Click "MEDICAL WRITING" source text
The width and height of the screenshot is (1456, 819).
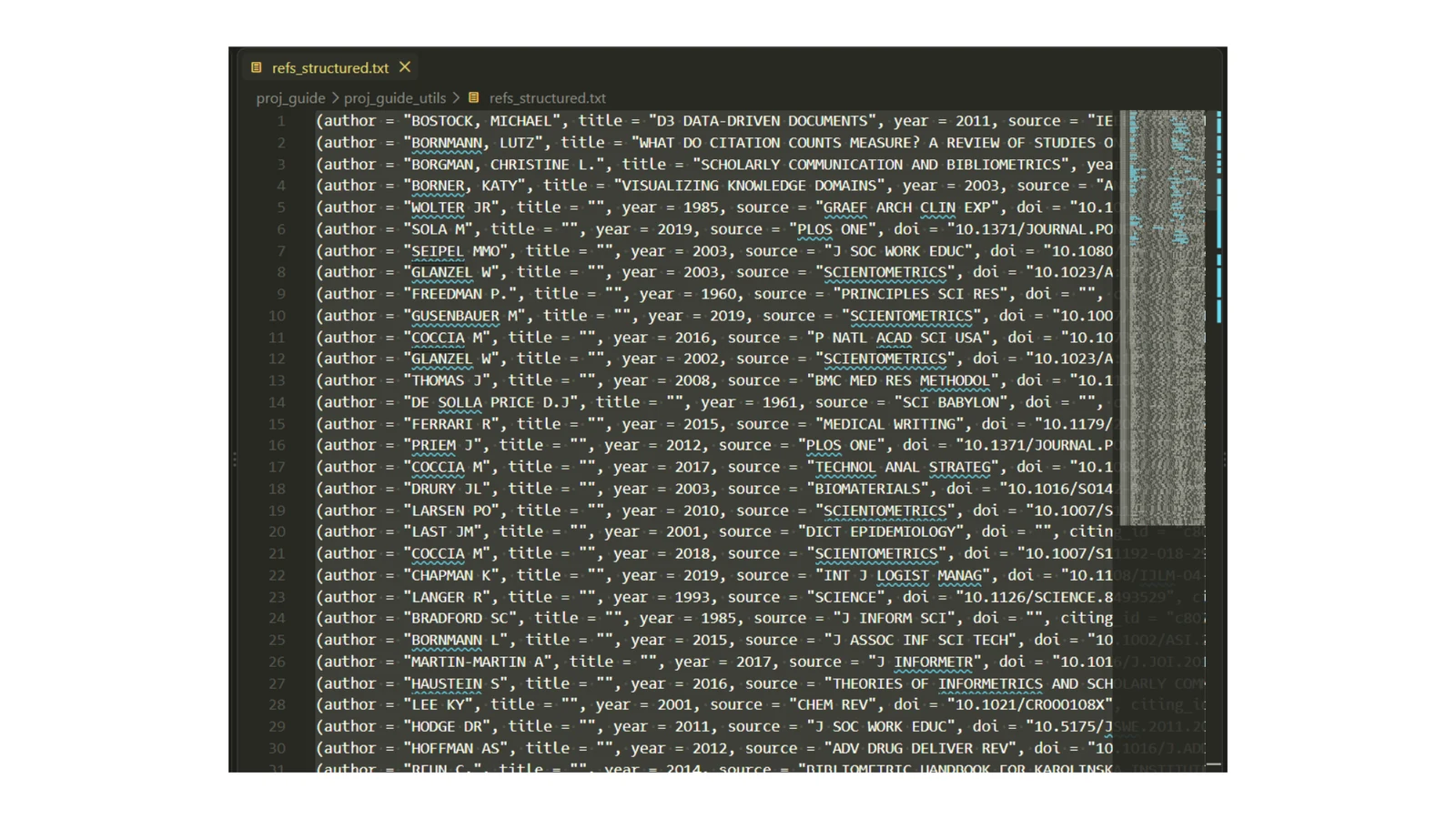click(889, 424)
